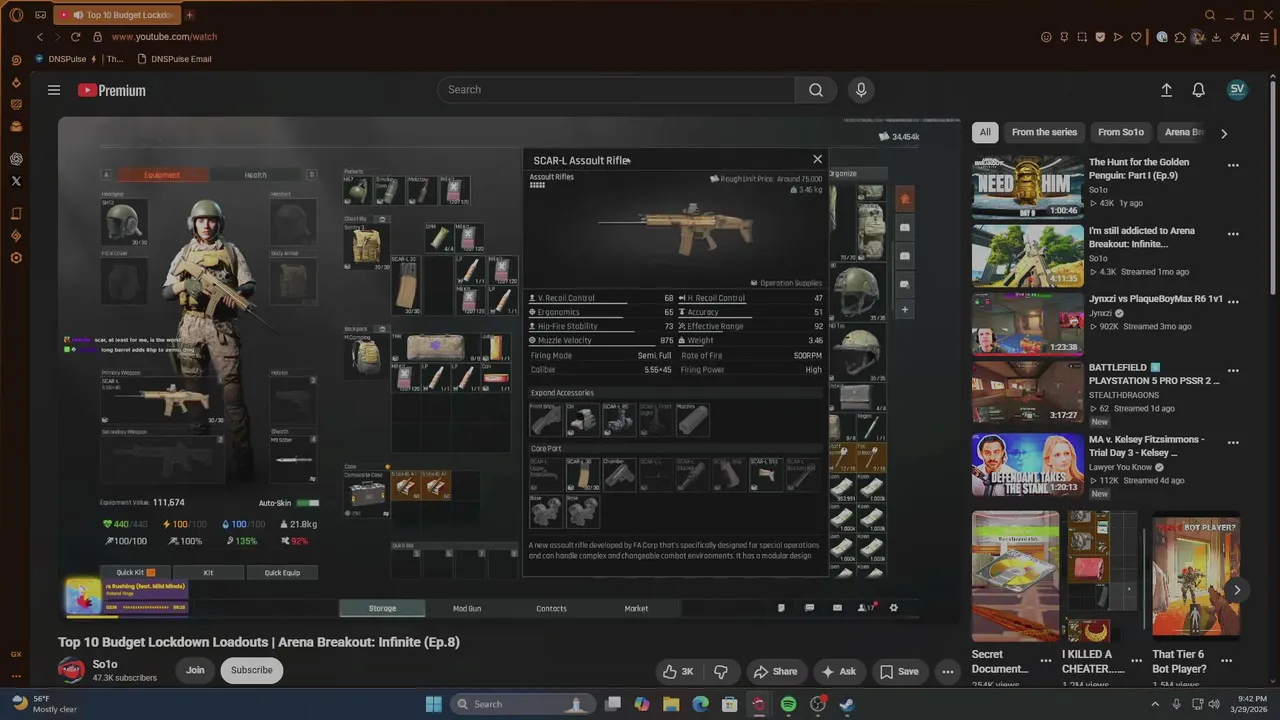This screenshot has height=720, width=1280.
Task: Open Opera easy setup menu icon
Action: pos(1264,37)
